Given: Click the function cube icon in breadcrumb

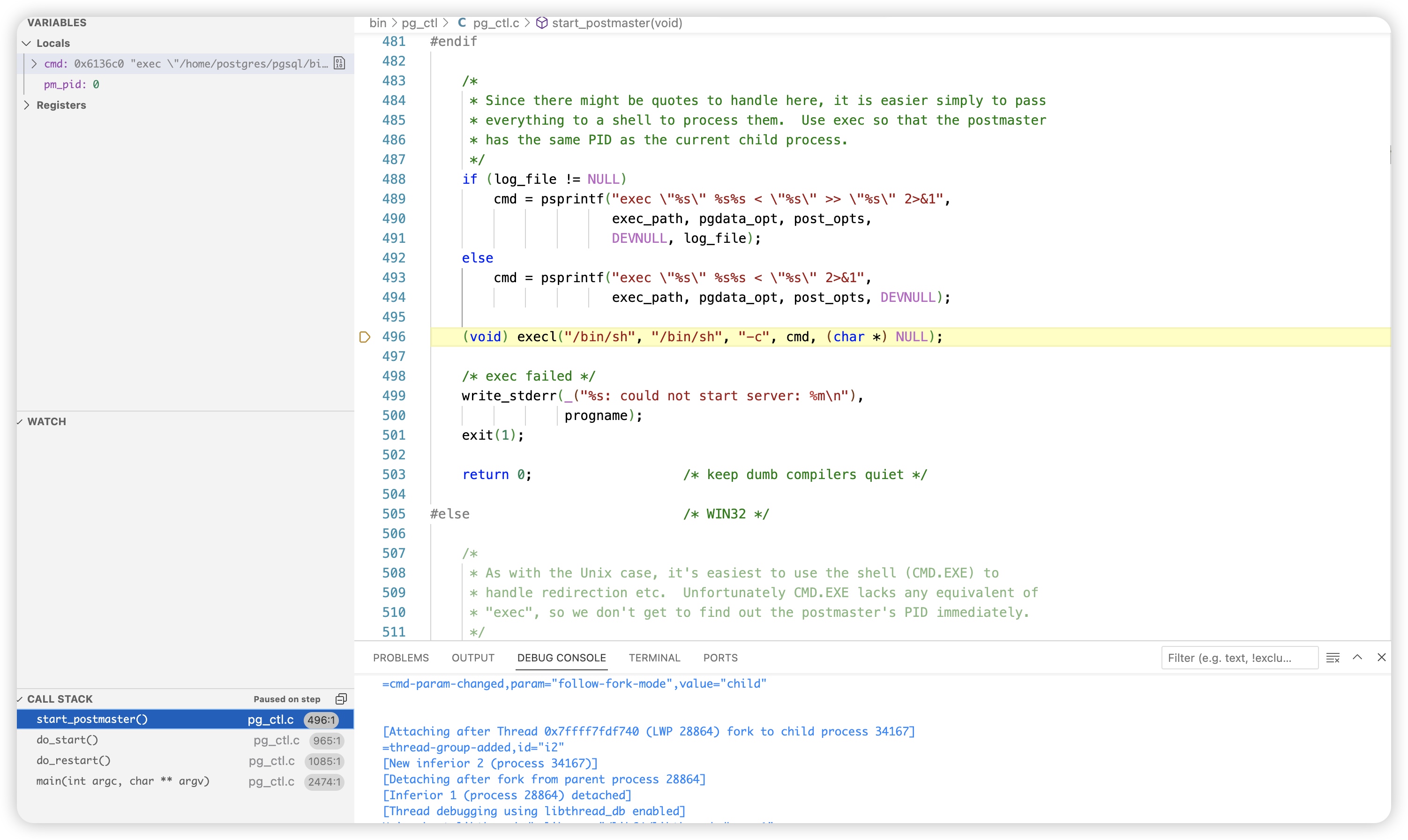Looking at the screenshot, I should pos(541,22).
